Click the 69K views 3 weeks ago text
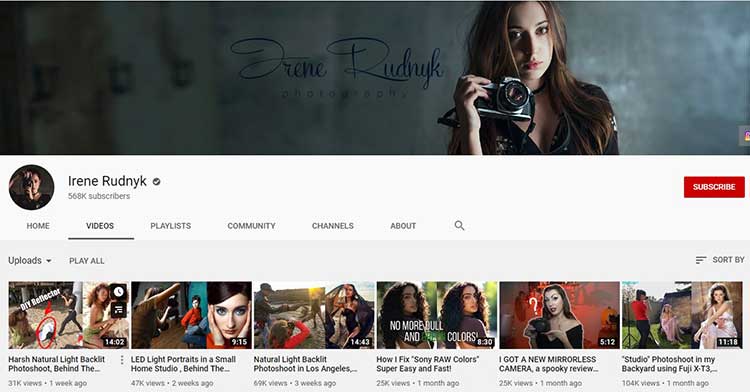This screenshot has height=392, width=750. 295,383
